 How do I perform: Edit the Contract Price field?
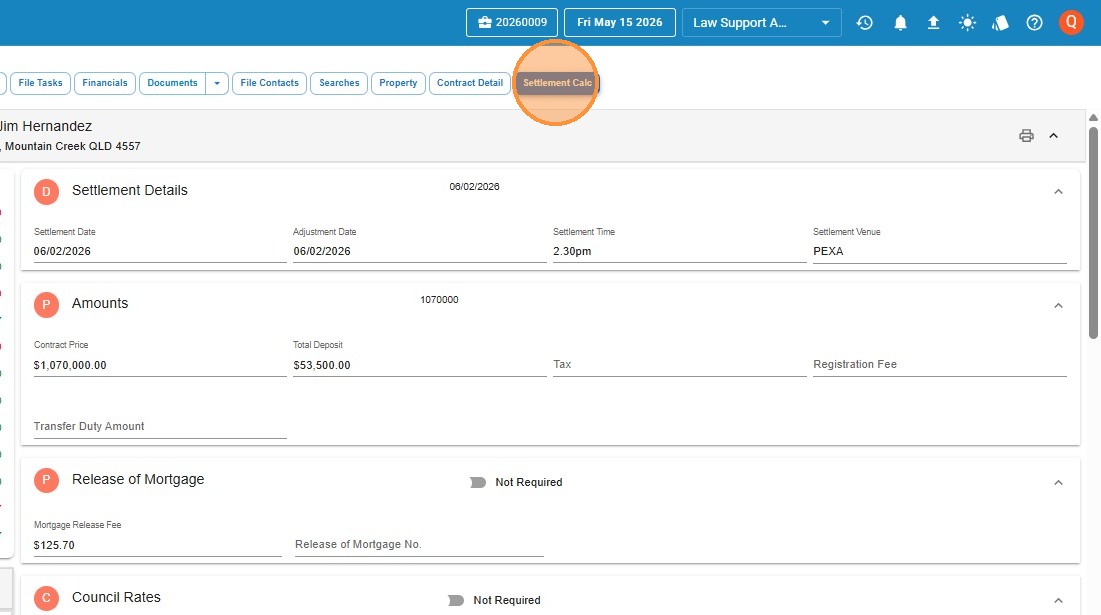[x=160, y=365]
